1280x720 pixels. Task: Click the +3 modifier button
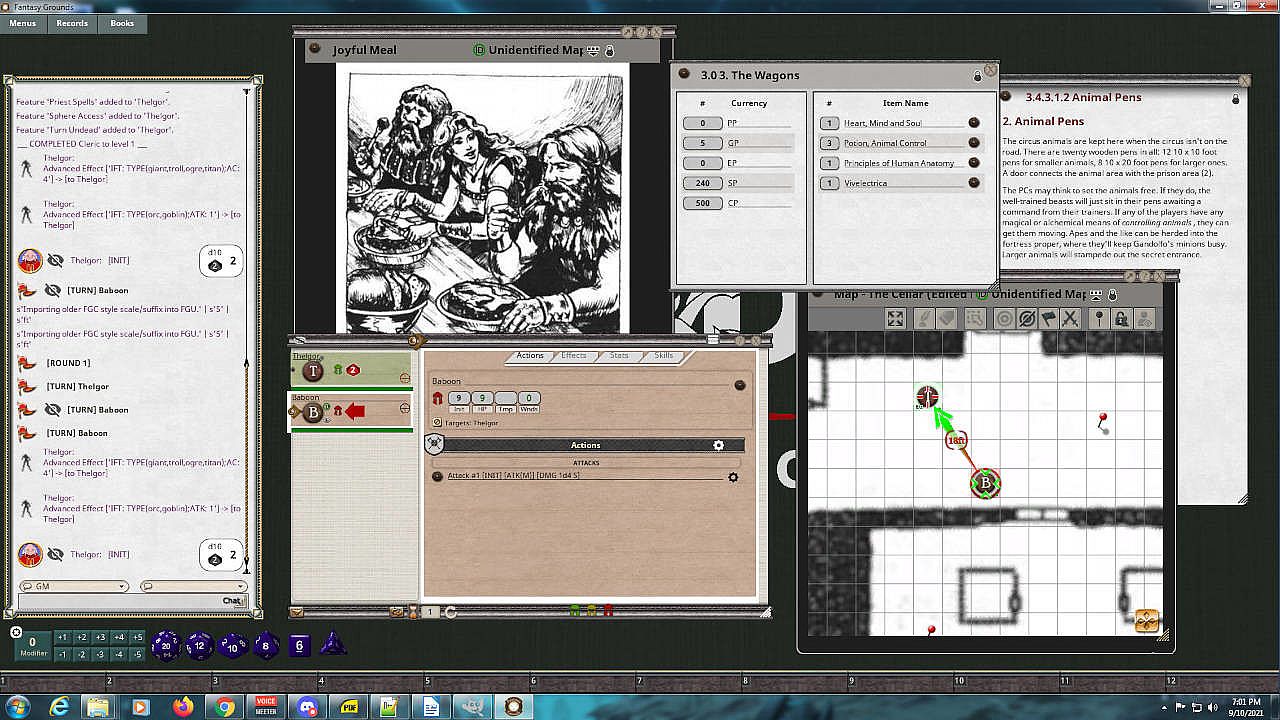tap(100, 637)
